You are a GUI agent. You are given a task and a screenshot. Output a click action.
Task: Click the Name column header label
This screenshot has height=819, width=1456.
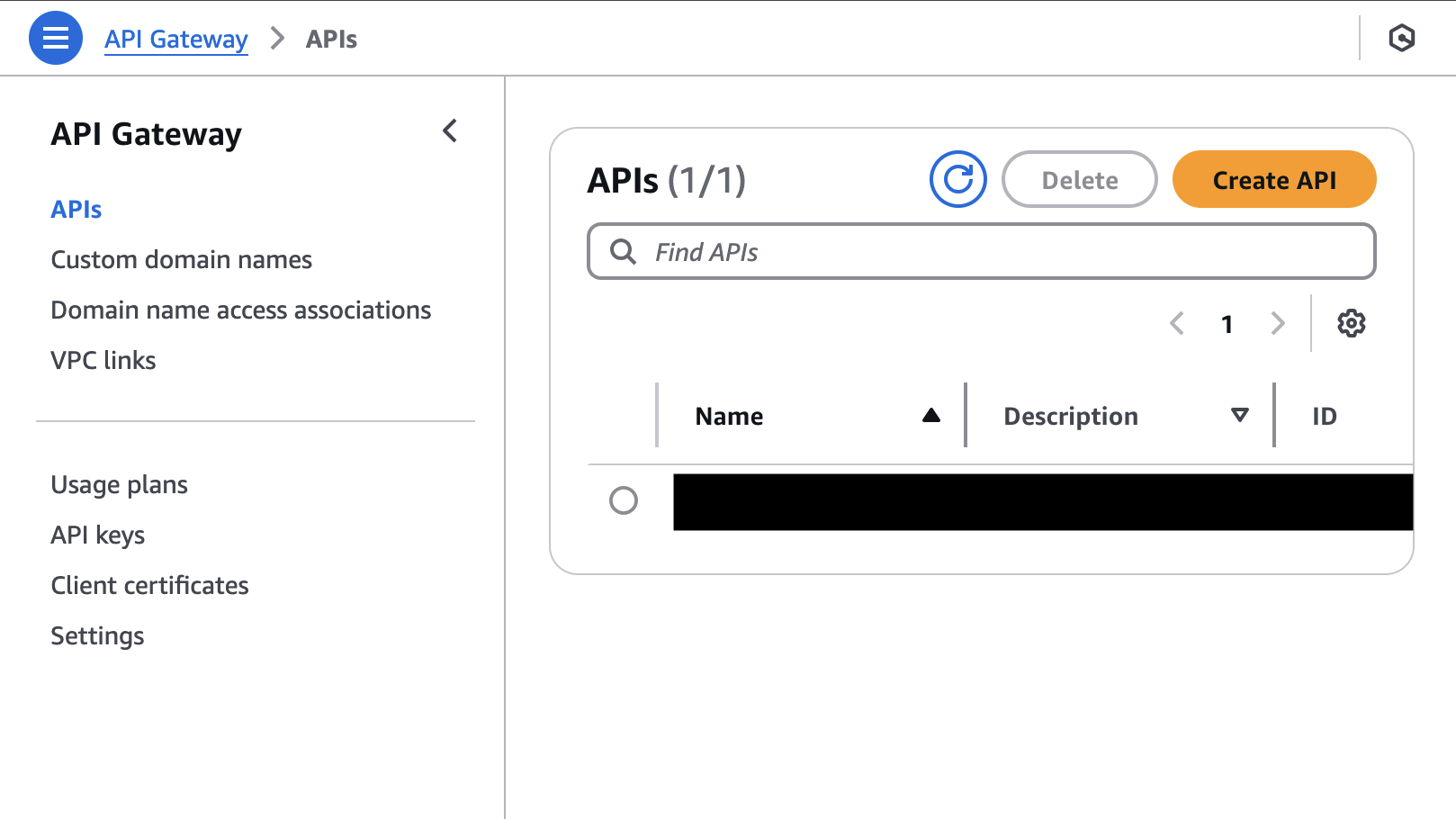729,416
